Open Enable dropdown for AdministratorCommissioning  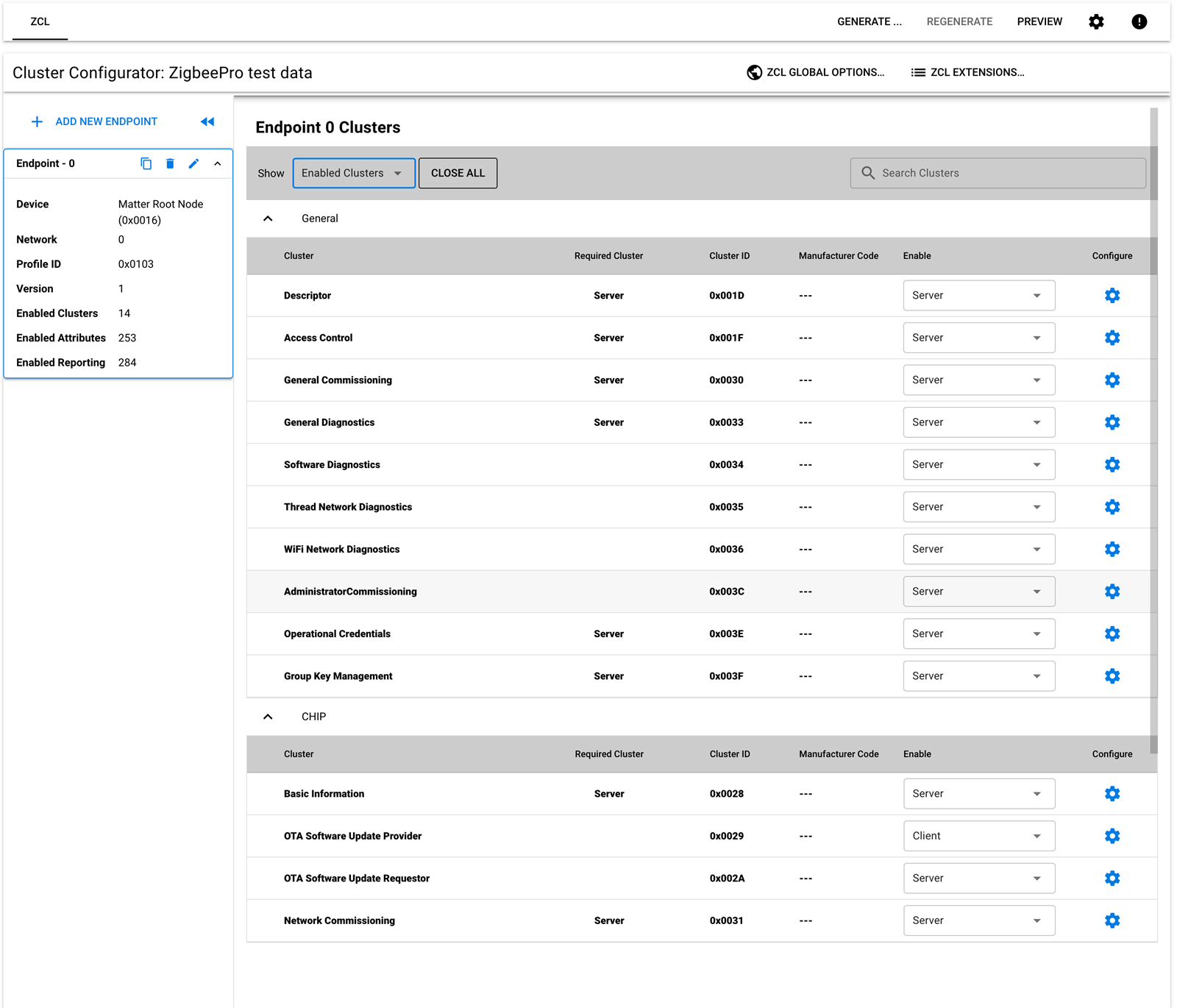(x=979, y=592)
